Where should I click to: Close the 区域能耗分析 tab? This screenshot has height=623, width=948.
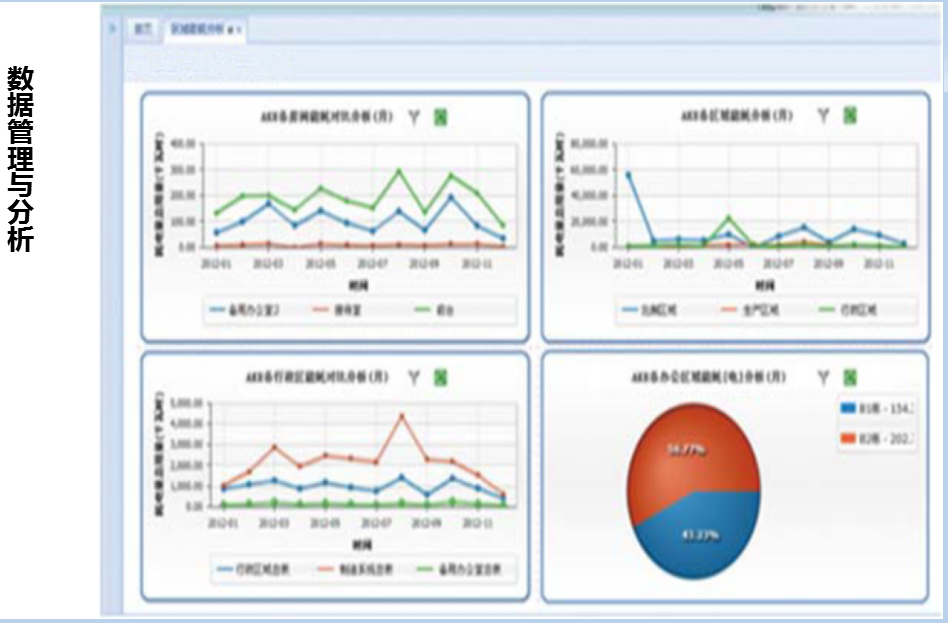[x=238, y=31]
